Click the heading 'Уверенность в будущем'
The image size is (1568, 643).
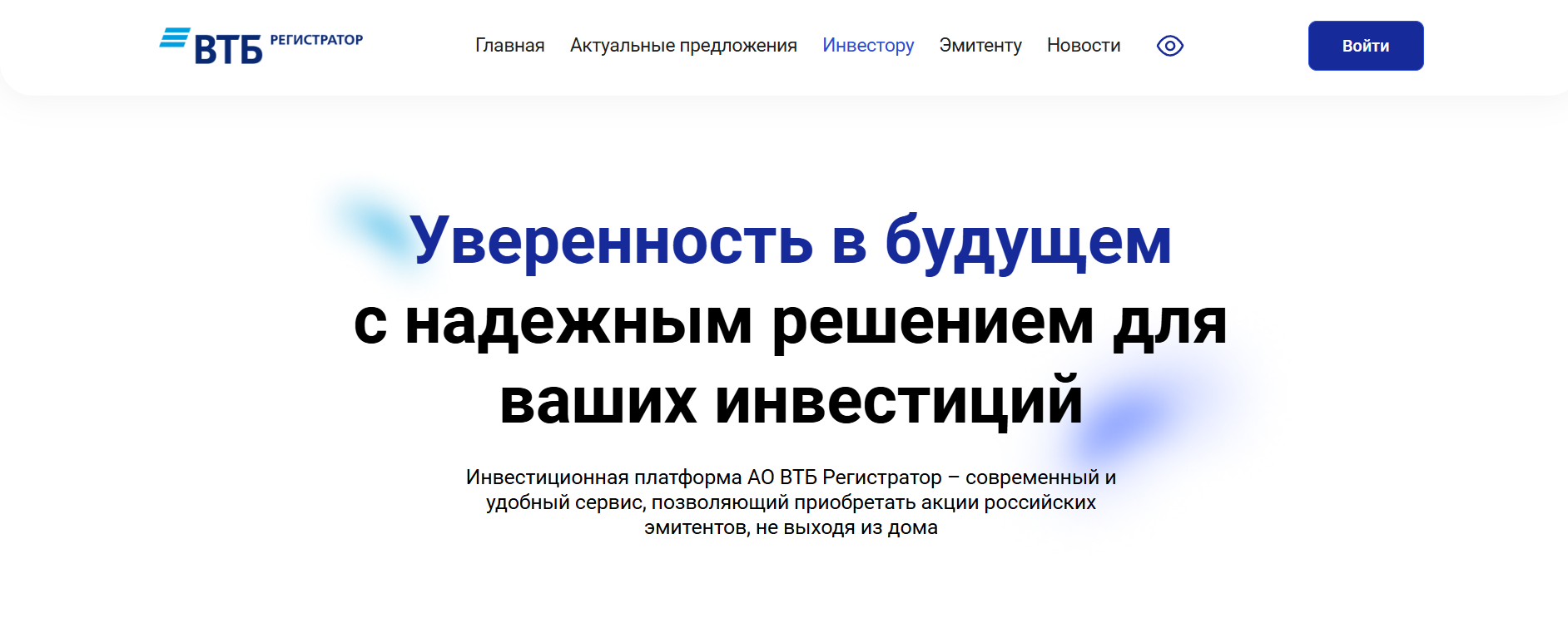pos(791,241)
